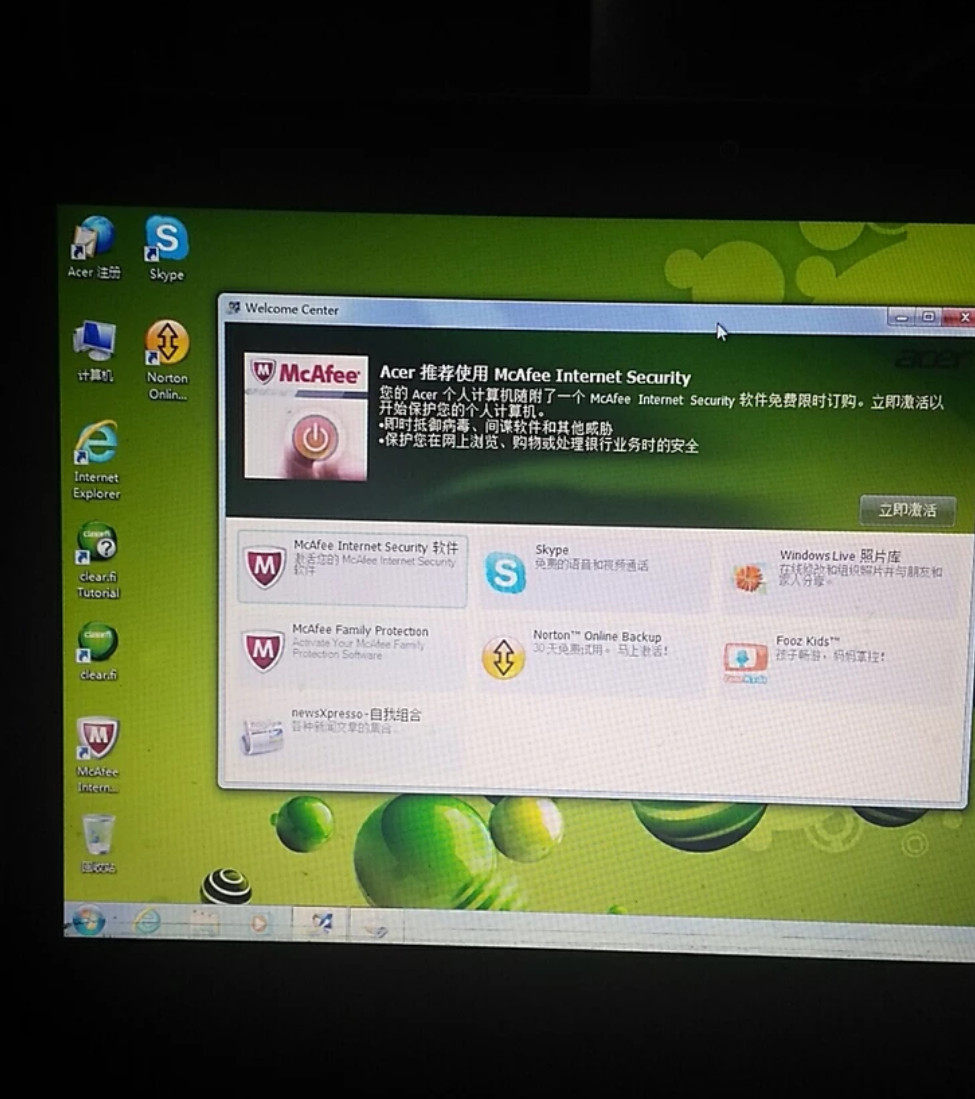Screen dimensions: 975x1099
Task: Open Internet Explorer from the taskbar
Action: pos(147,920)
